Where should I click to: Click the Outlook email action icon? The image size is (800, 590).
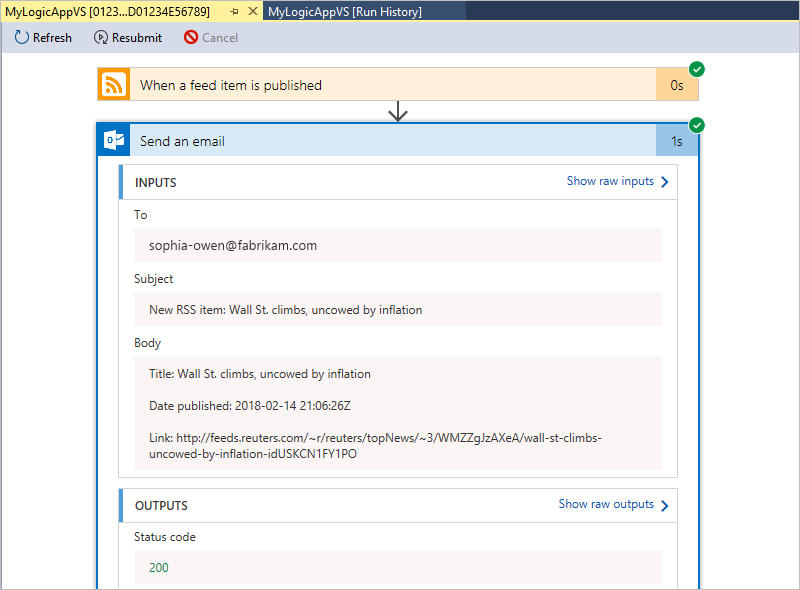coord(113,141)
